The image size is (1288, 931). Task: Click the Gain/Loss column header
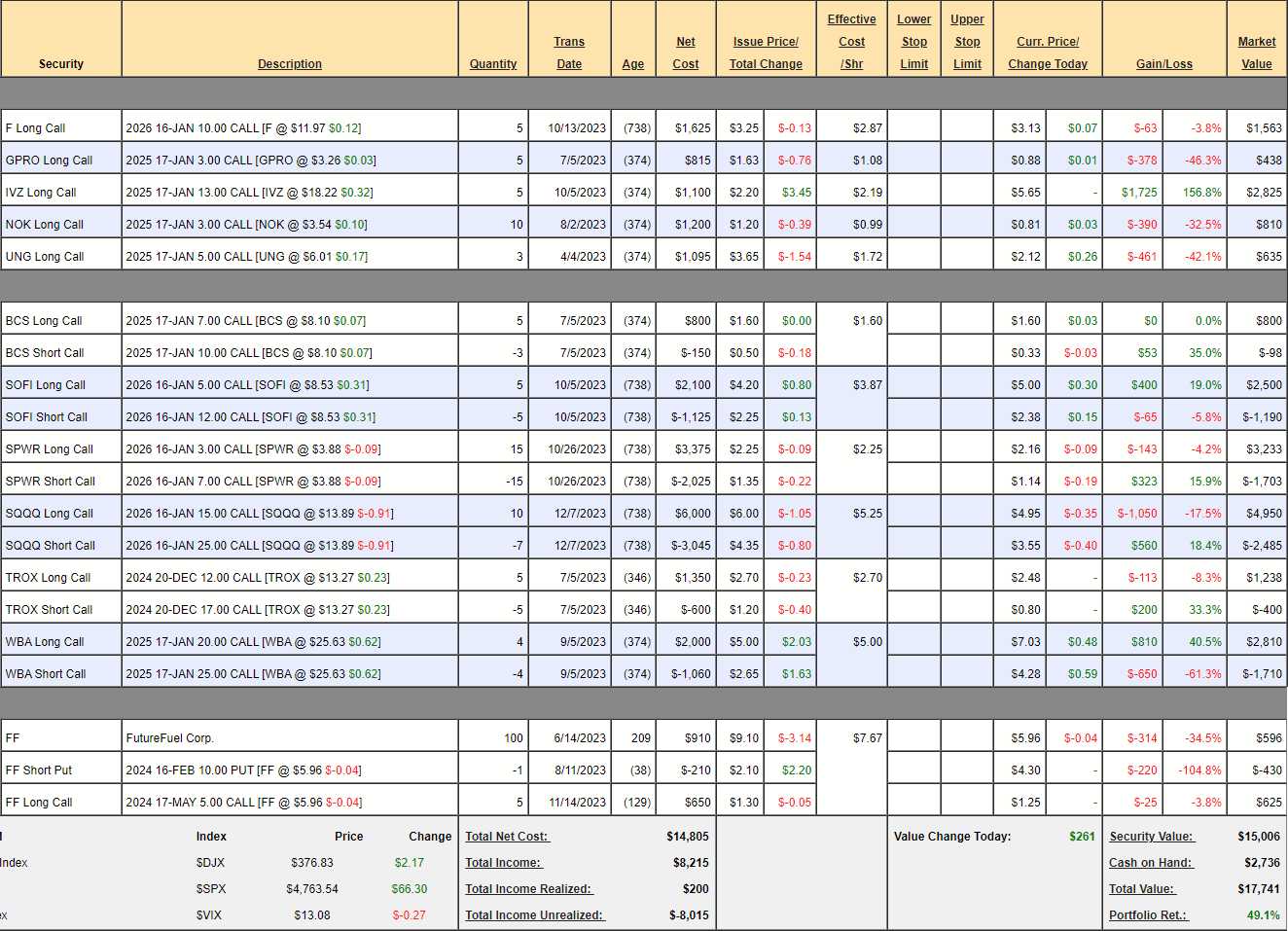click(1163, 64)
